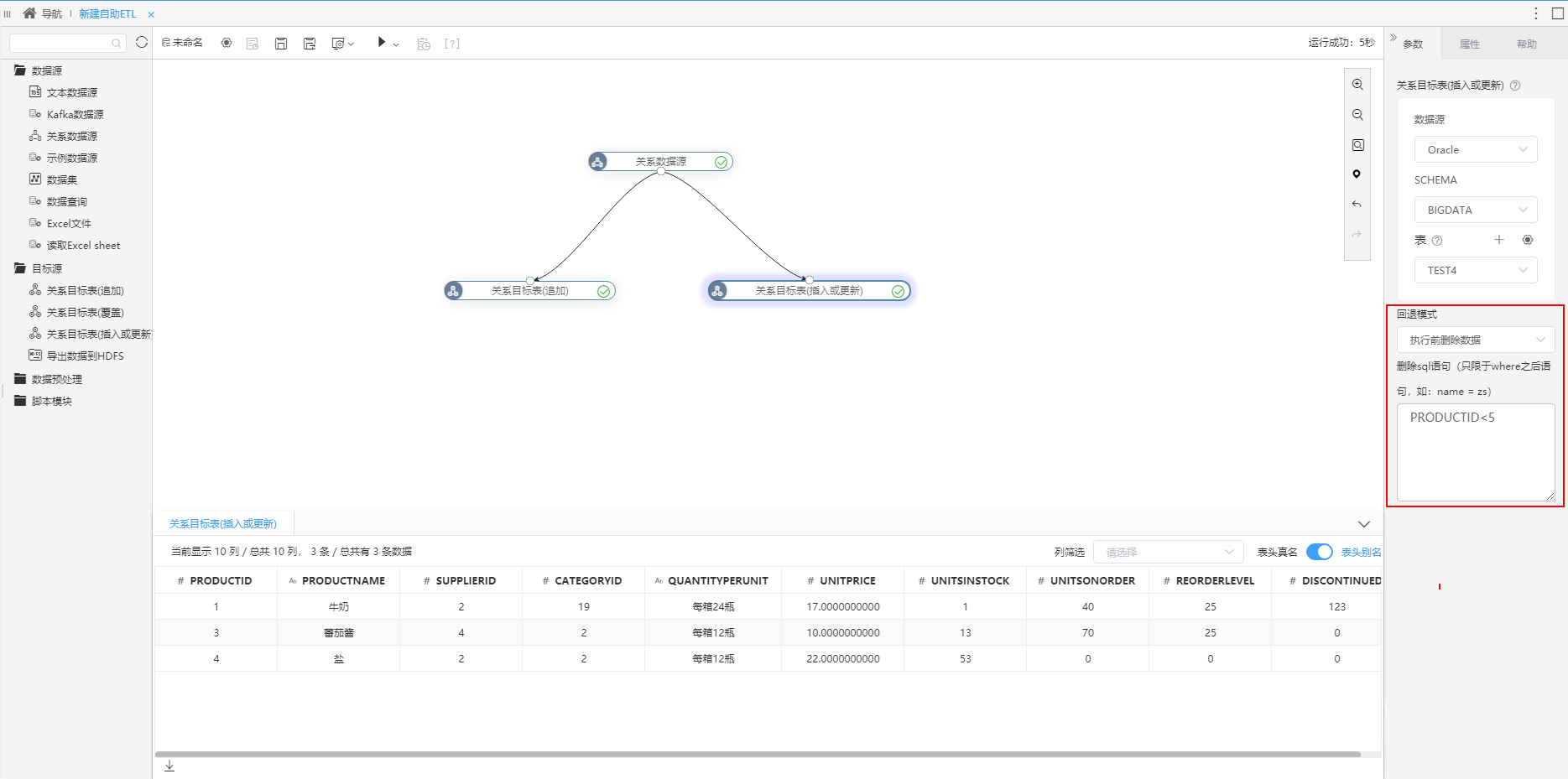Undo the last canvas action
Image resolution: width=1568 pixels, height=779 pixels.
[1357, 205]
